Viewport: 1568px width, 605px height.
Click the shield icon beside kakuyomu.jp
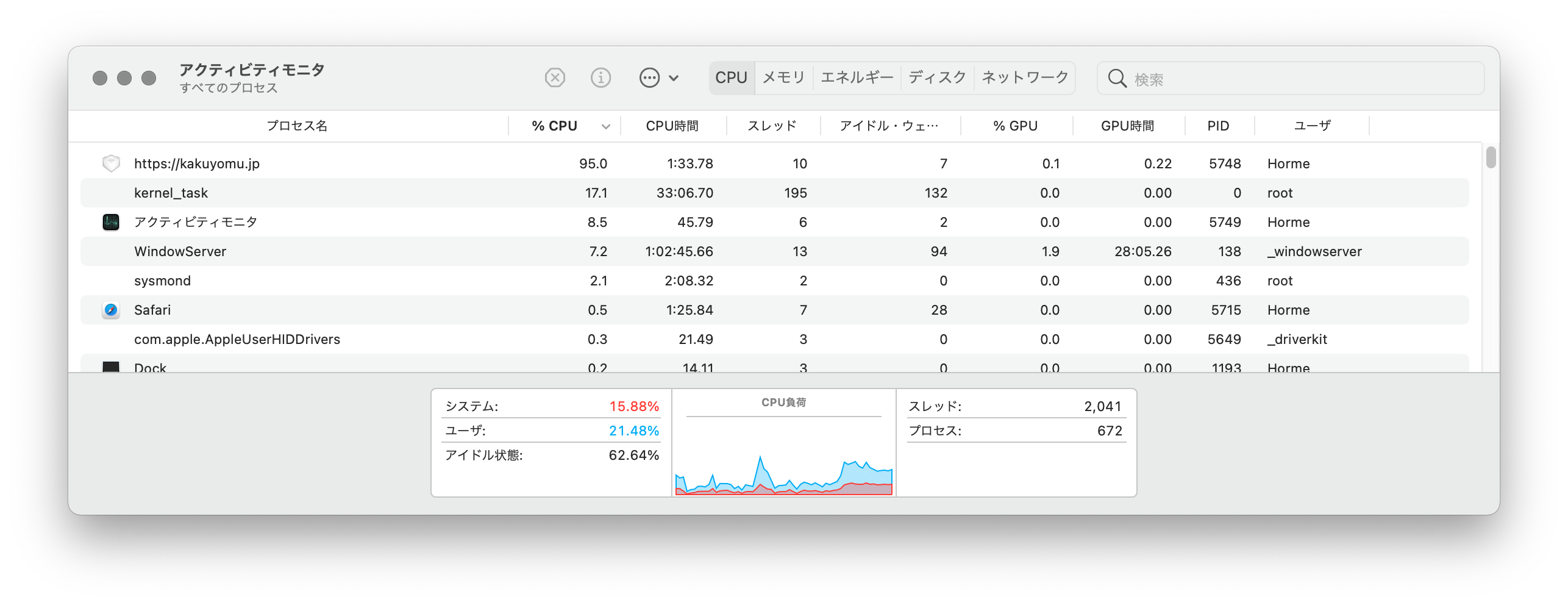(111, 163)
